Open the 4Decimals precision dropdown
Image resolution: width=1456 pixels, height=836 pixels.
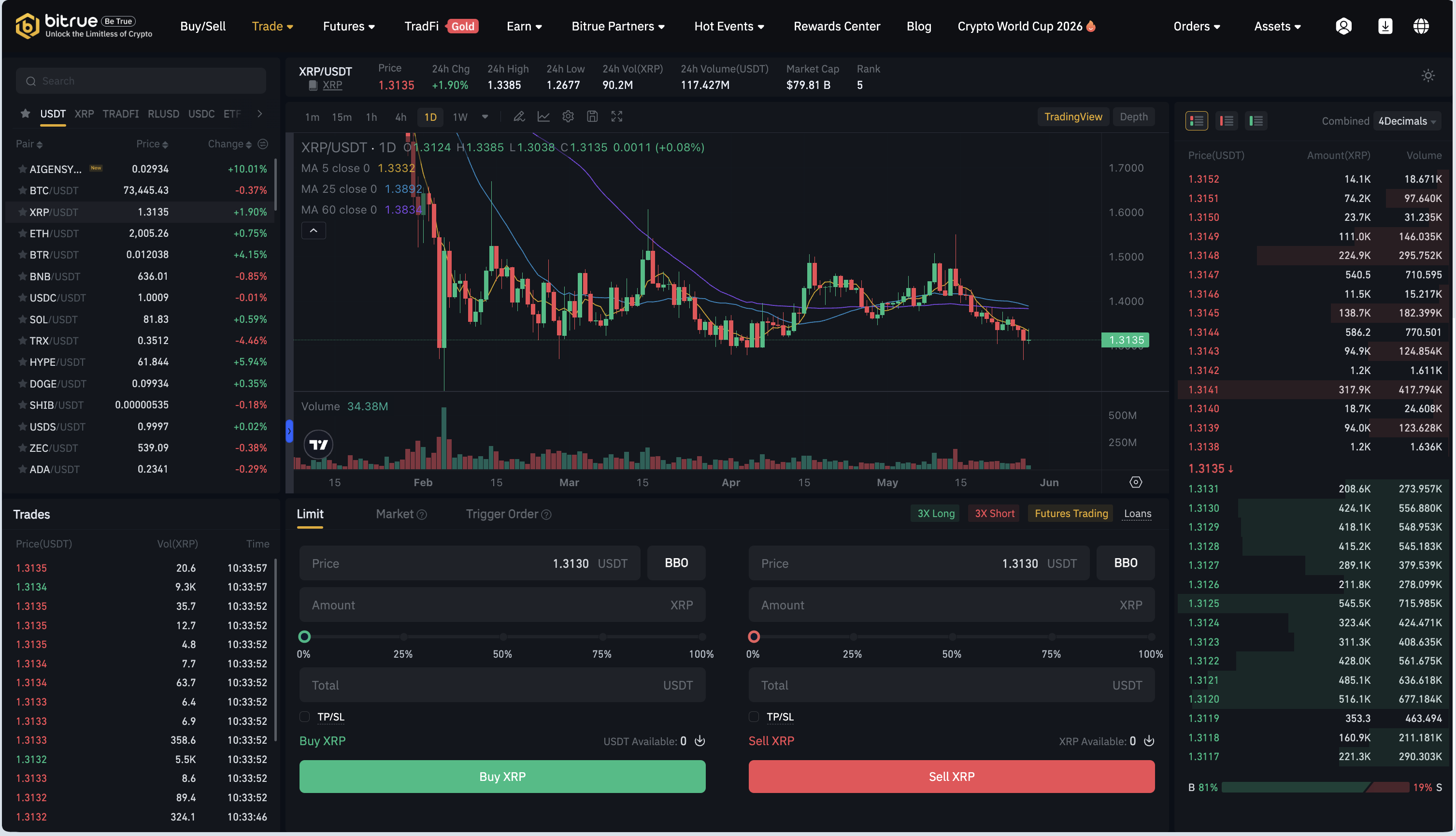pyautogui.click(x=1407, y=121)
